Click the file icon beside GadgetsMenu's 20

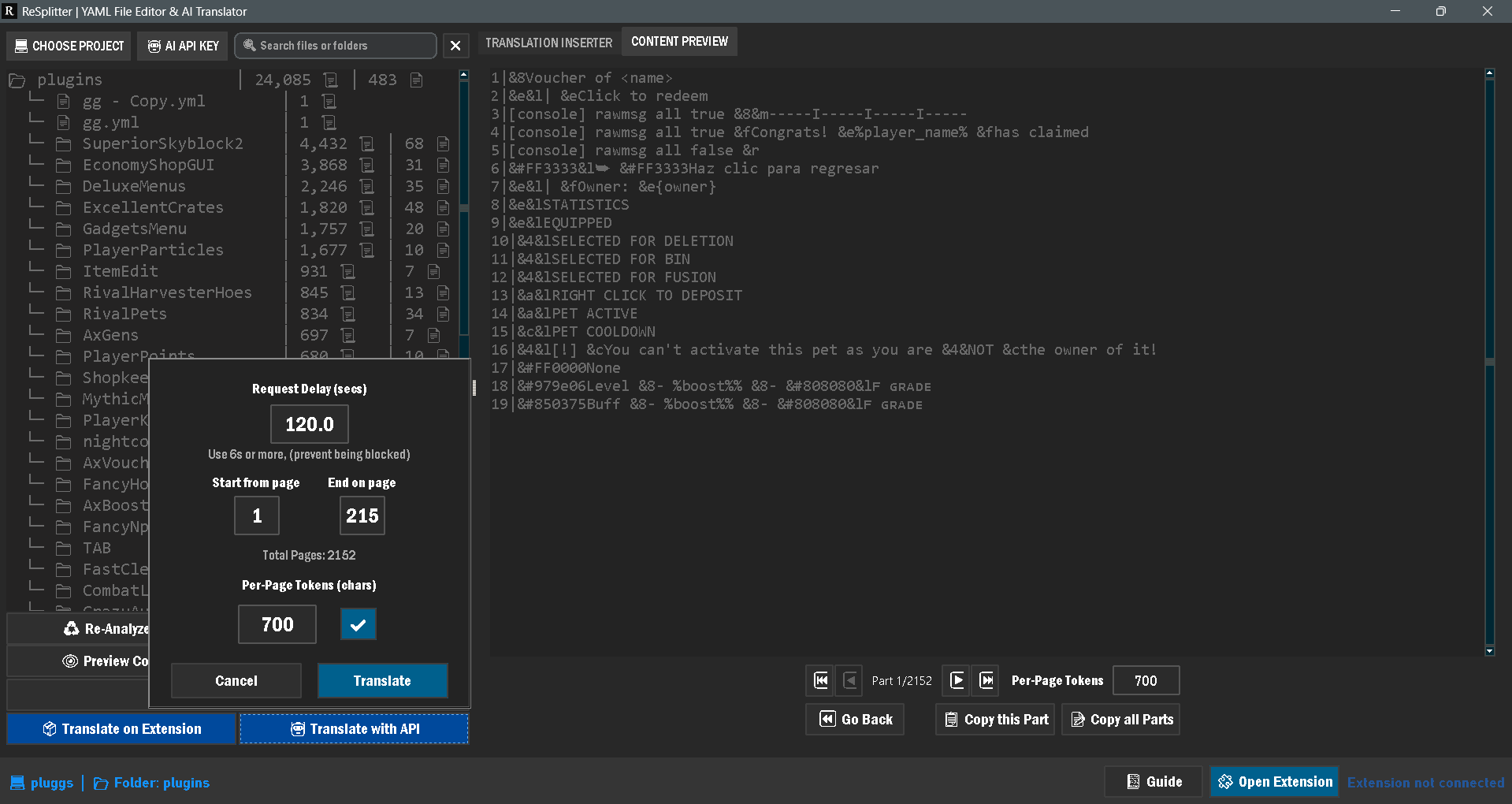click(x=444, y=229)
